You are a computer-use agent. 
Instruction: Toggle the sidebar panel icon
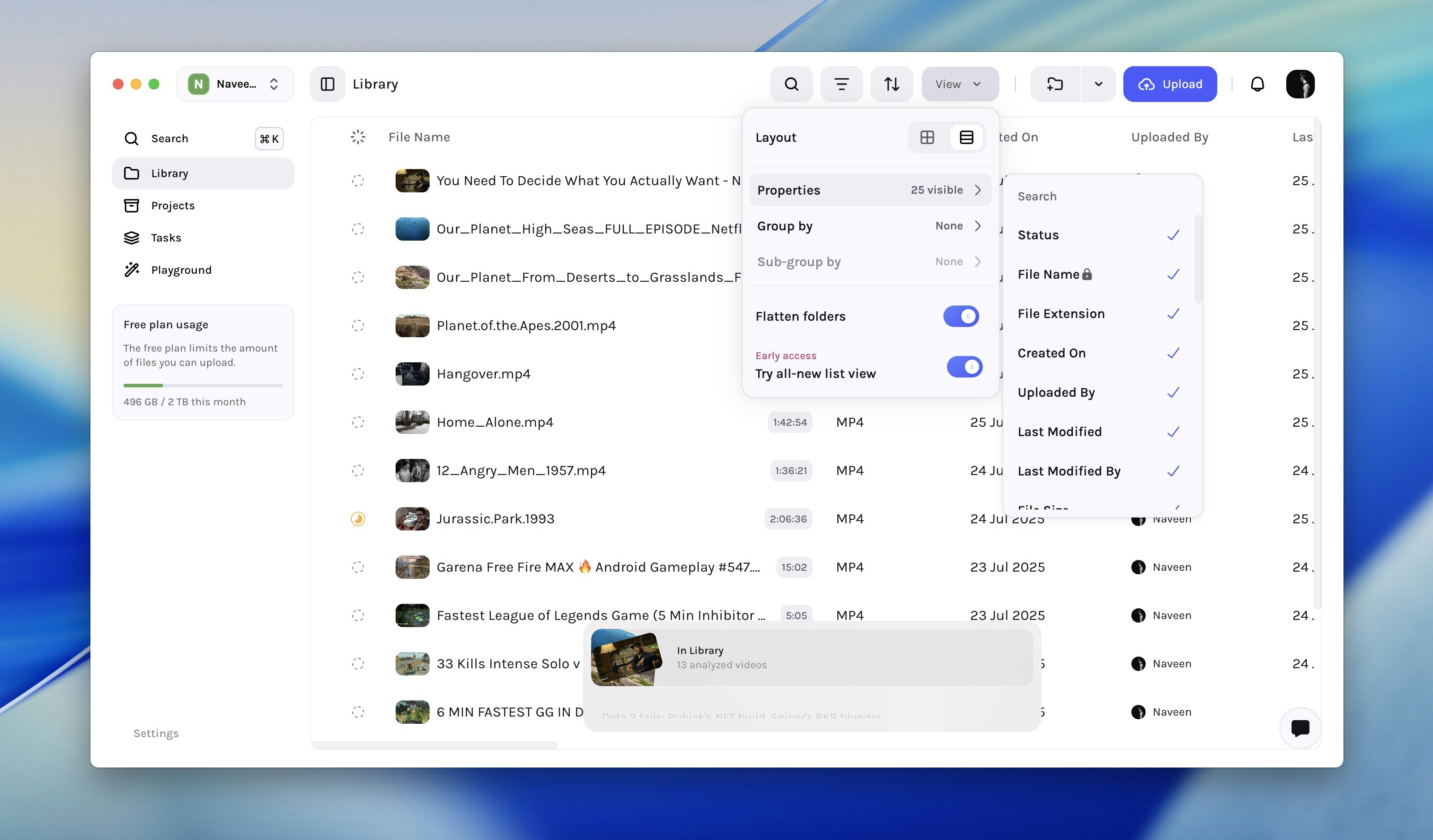pyautogui.click(x=328, y=84)
